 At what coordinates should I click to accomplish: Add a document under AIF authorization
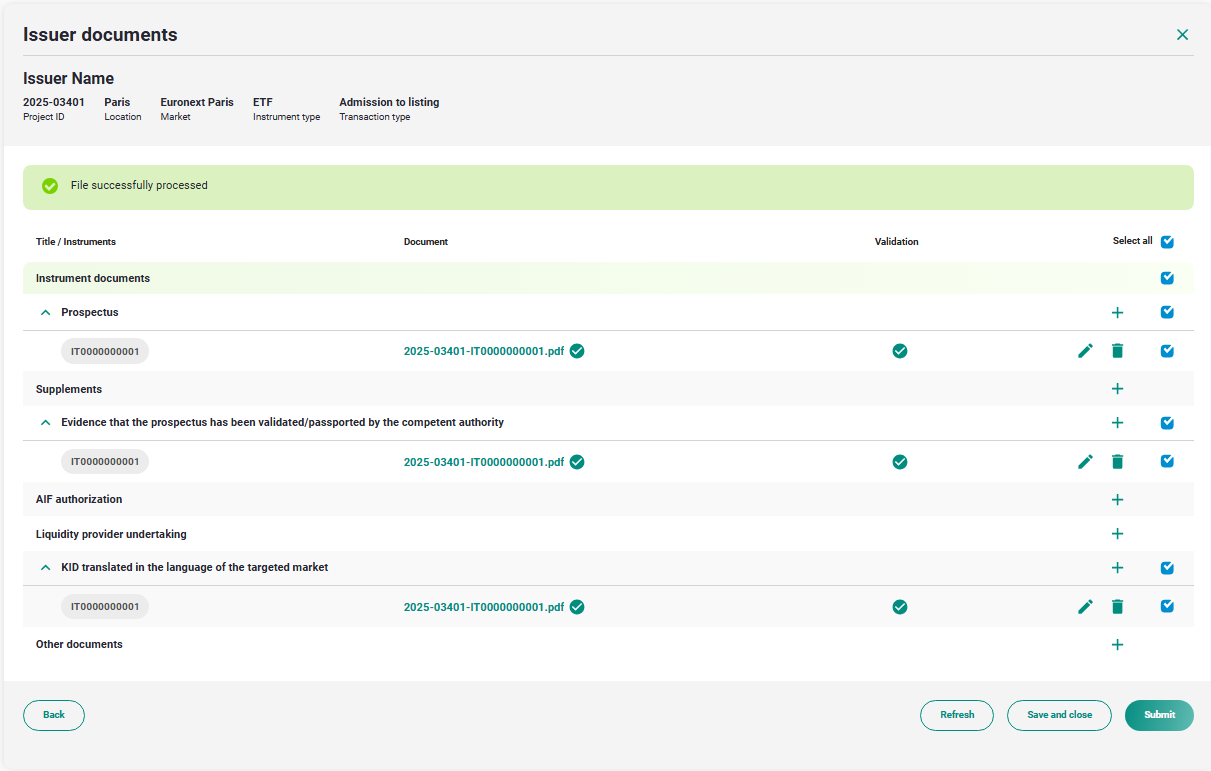(x=1117, y=500)
